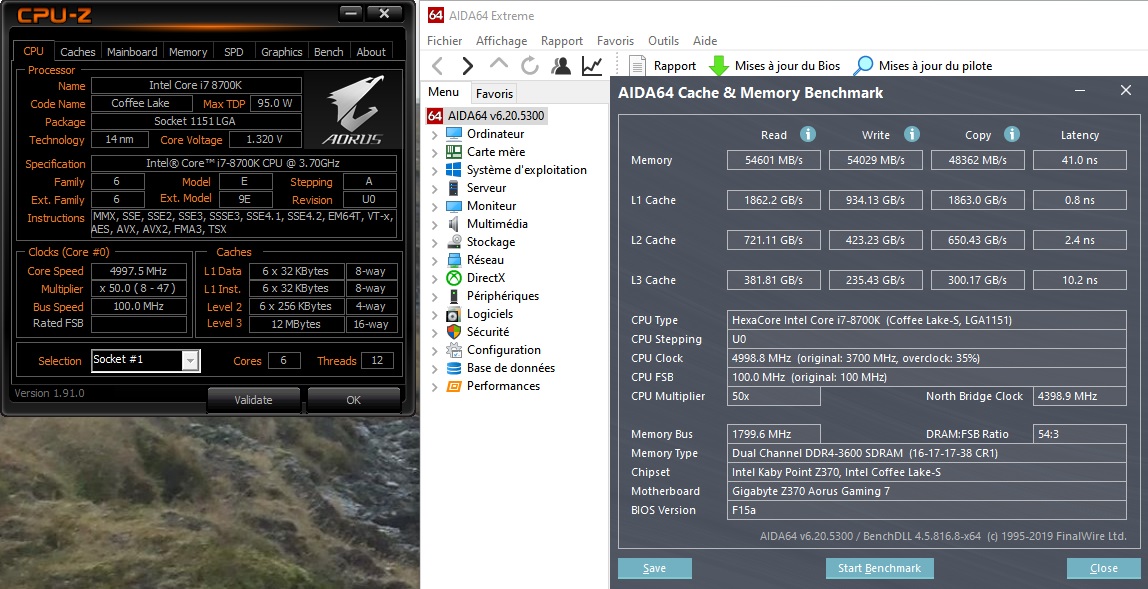Expand the Stockage tree node
The image size is (1148, 589).
tap(435, 242)
